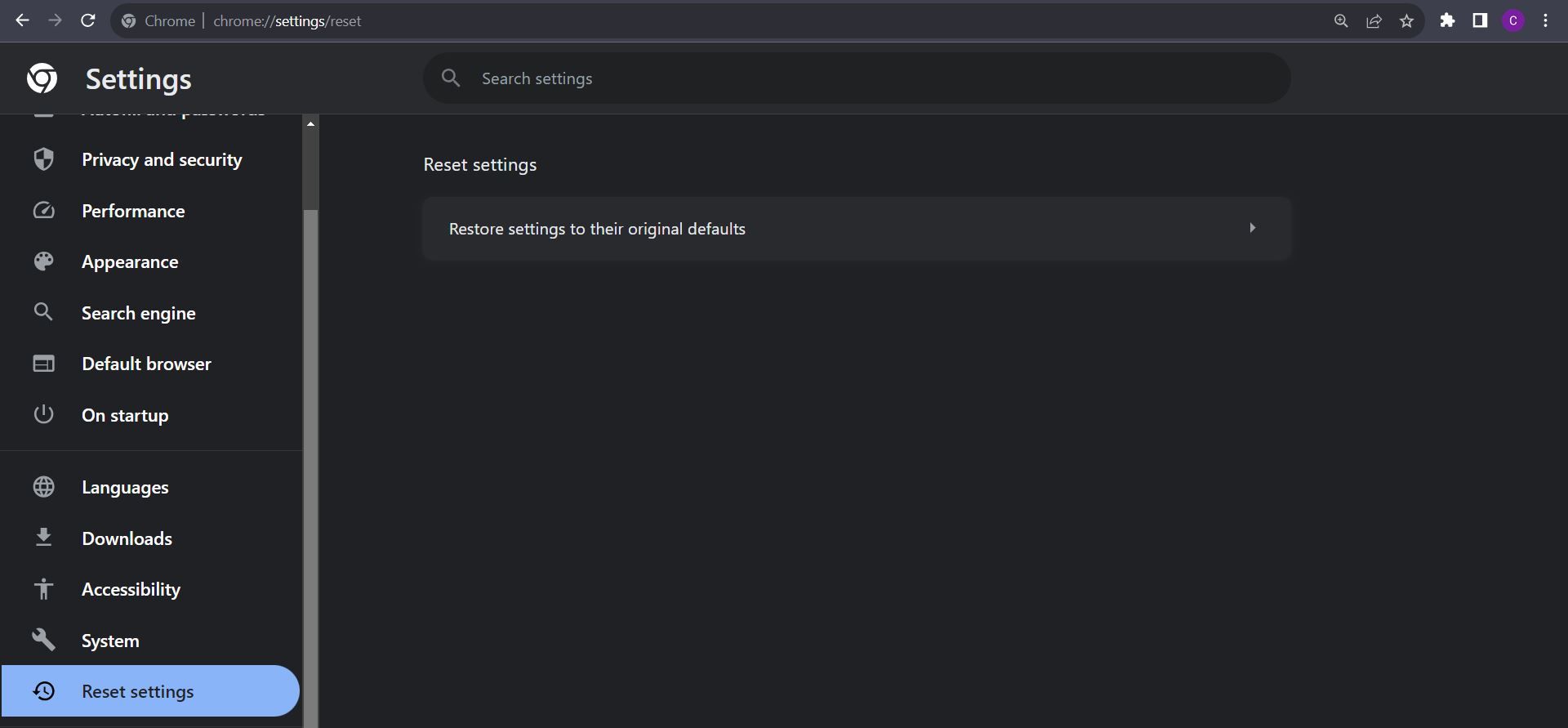
Task: Go back to previous page
Action: pos(22,20)
